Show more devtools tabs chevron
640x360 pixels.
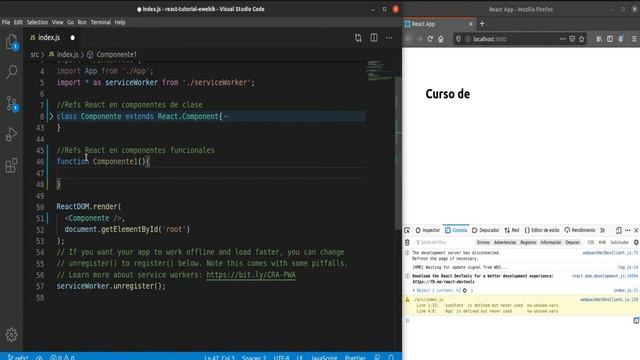point(602,230)
